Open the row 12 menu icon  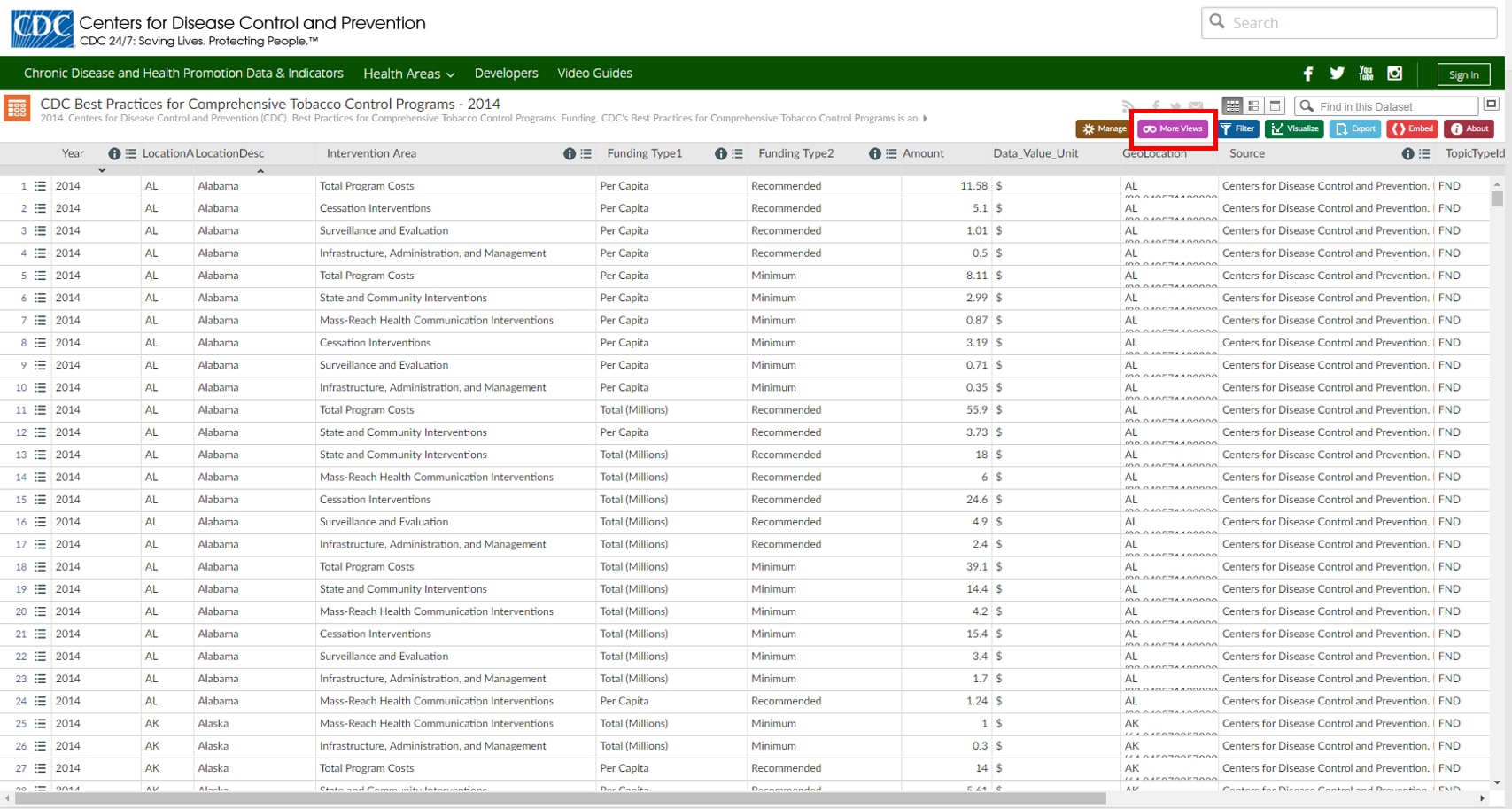(x=40, y=432)
